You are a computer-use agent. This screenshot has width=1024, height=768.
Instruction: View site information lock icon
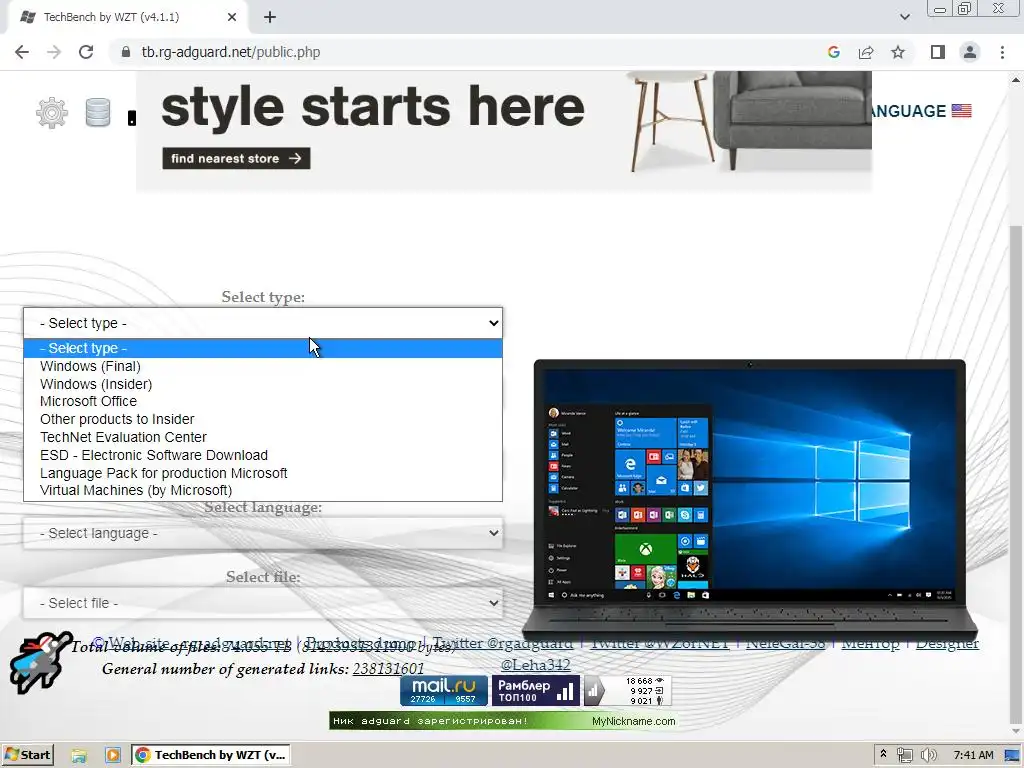click(x=126, y=52)
